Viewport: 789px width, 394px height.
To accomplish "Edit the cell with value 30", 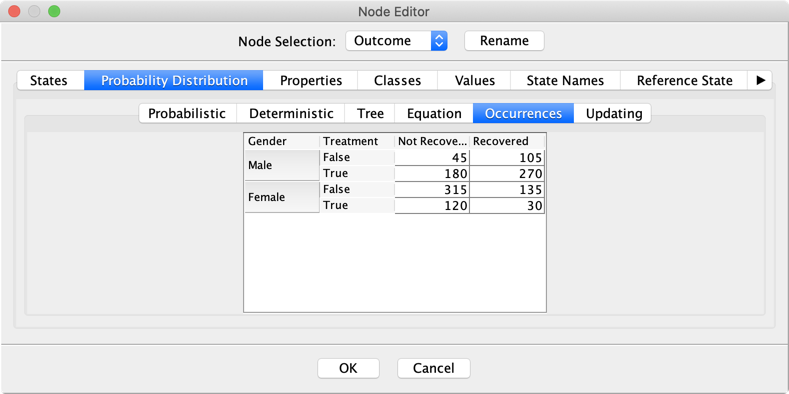I will pos(507,206).
